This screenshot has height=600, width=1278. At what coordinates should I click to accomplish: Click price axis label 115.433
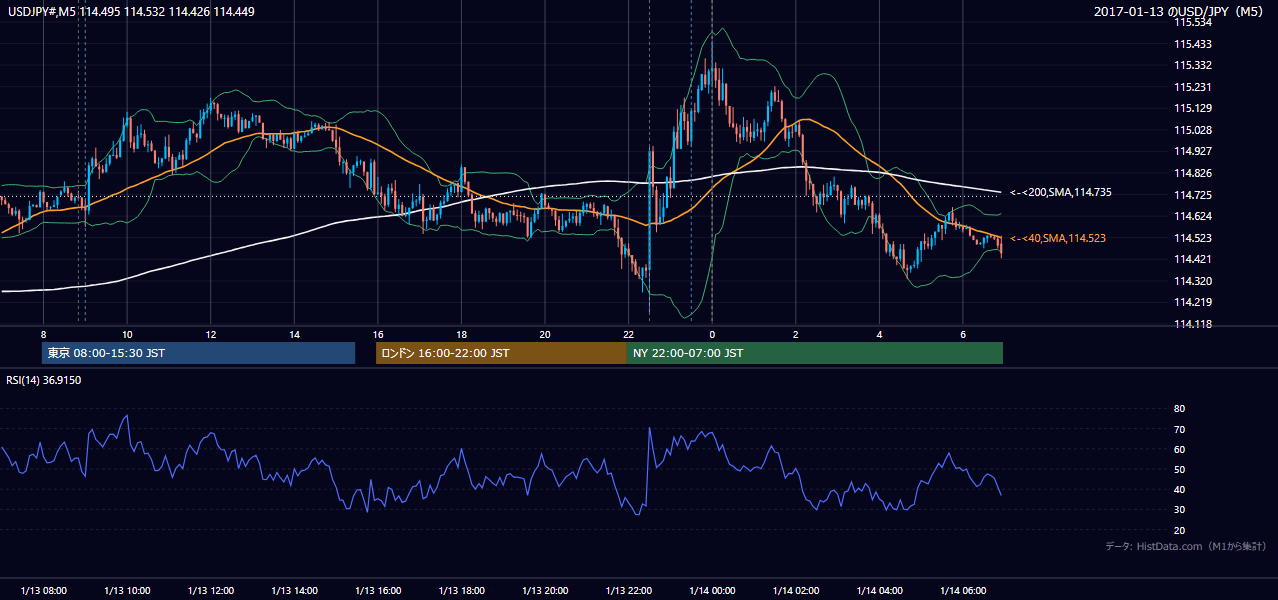1193,44
